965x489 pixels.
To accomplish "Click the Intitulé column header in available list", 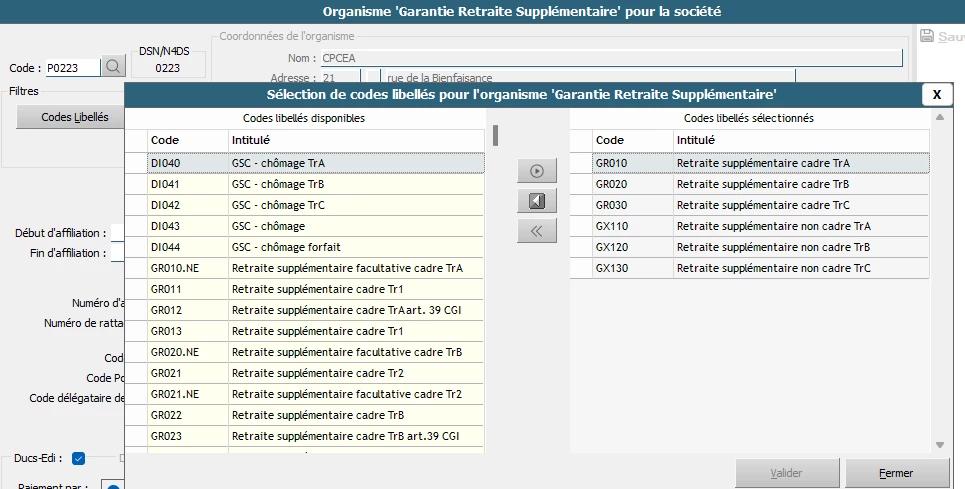I will [x=356, y=140].
